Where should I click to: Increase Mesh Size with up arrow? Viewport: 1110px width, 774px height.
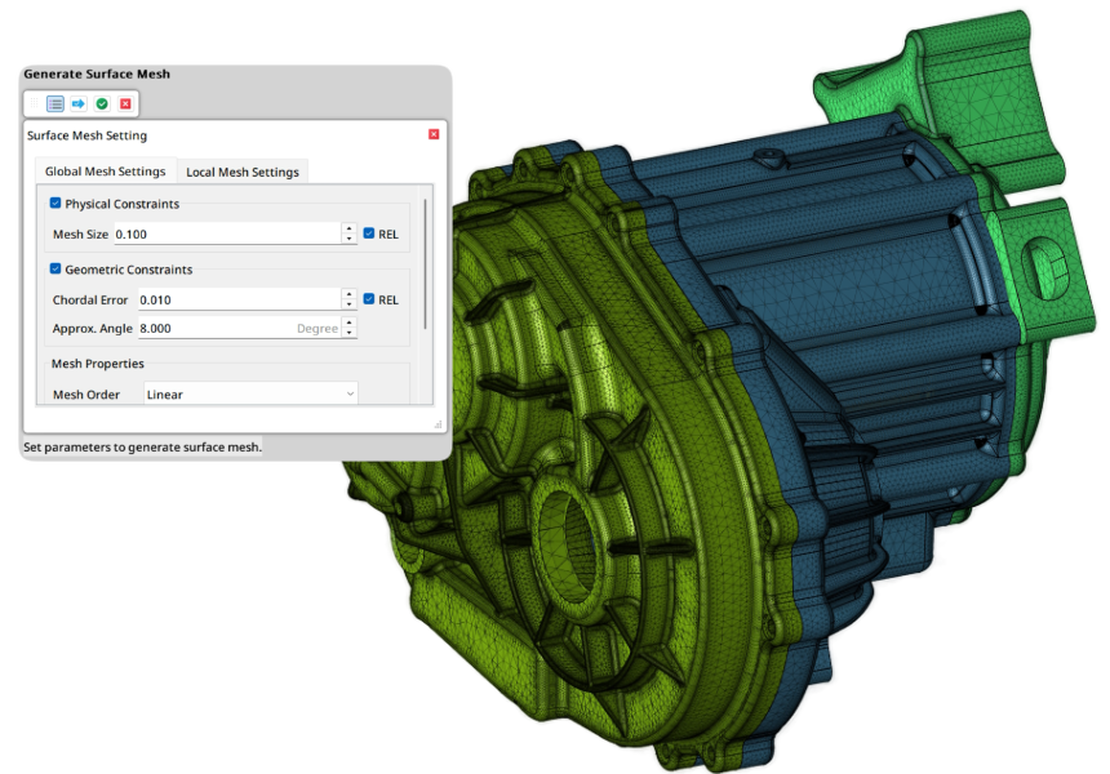349,228
